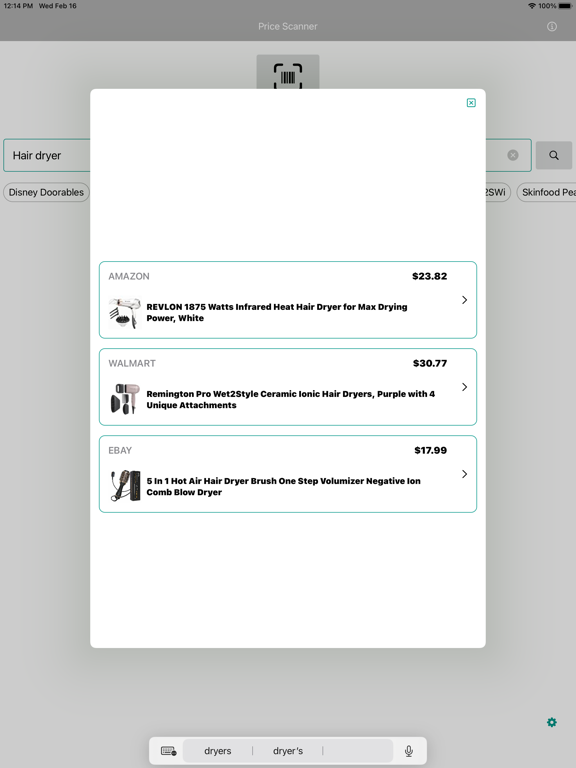This screenshot has height=768, width=576.
Task: Open the eBay result chevron
Action: coord(464,474)
